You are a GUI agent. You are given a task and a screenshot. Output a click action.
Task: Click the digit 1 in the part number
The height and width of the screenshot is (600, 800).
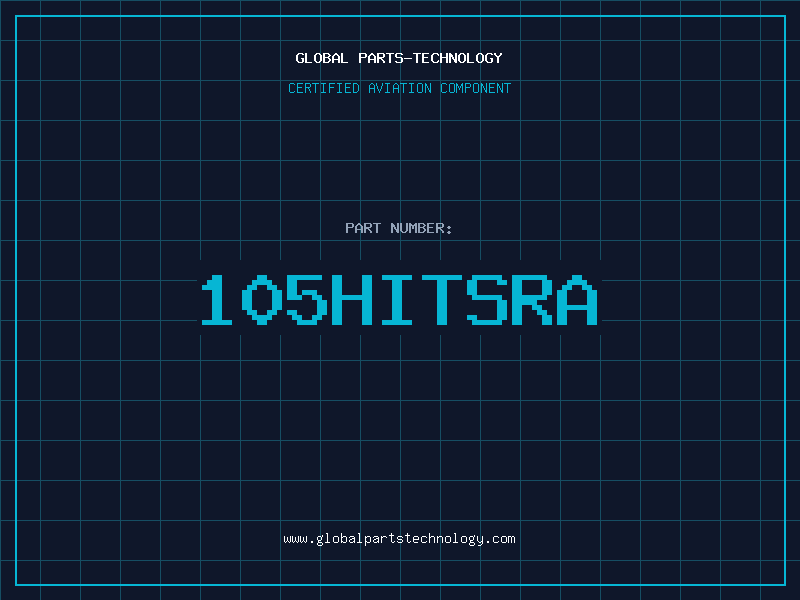point(218,300)
